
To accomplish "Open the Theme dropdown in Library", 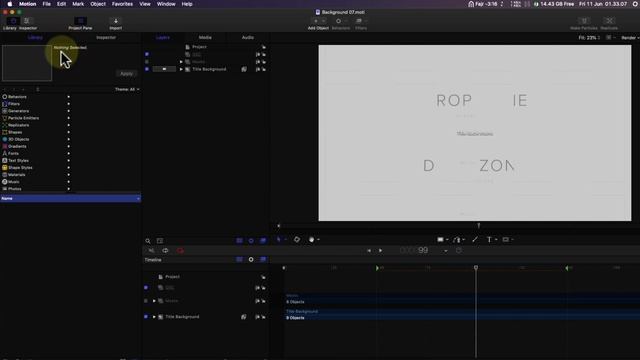I will (x=127, y=89).
